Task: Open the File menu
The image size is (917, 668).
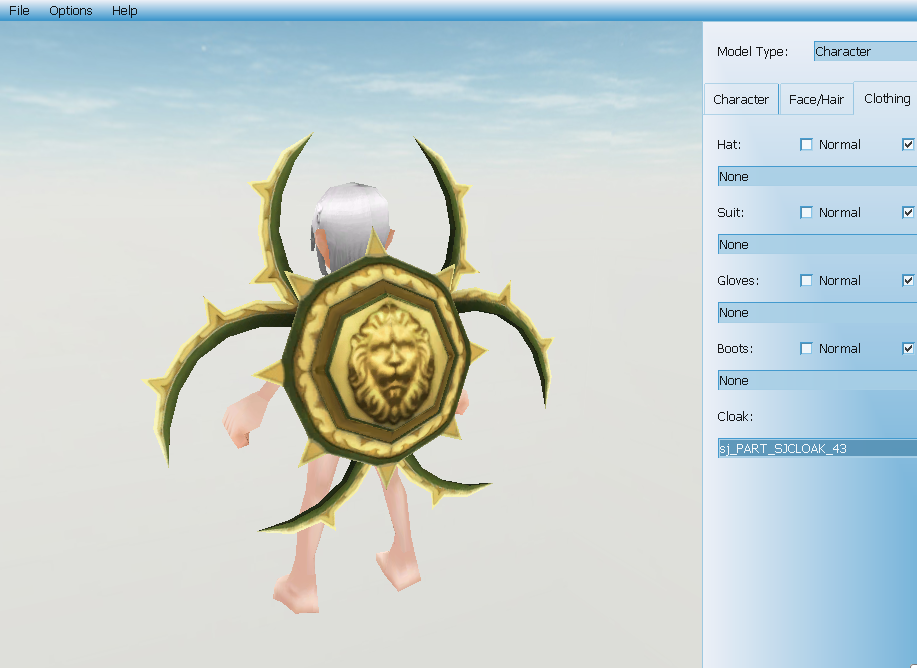Action: (19, 10)
